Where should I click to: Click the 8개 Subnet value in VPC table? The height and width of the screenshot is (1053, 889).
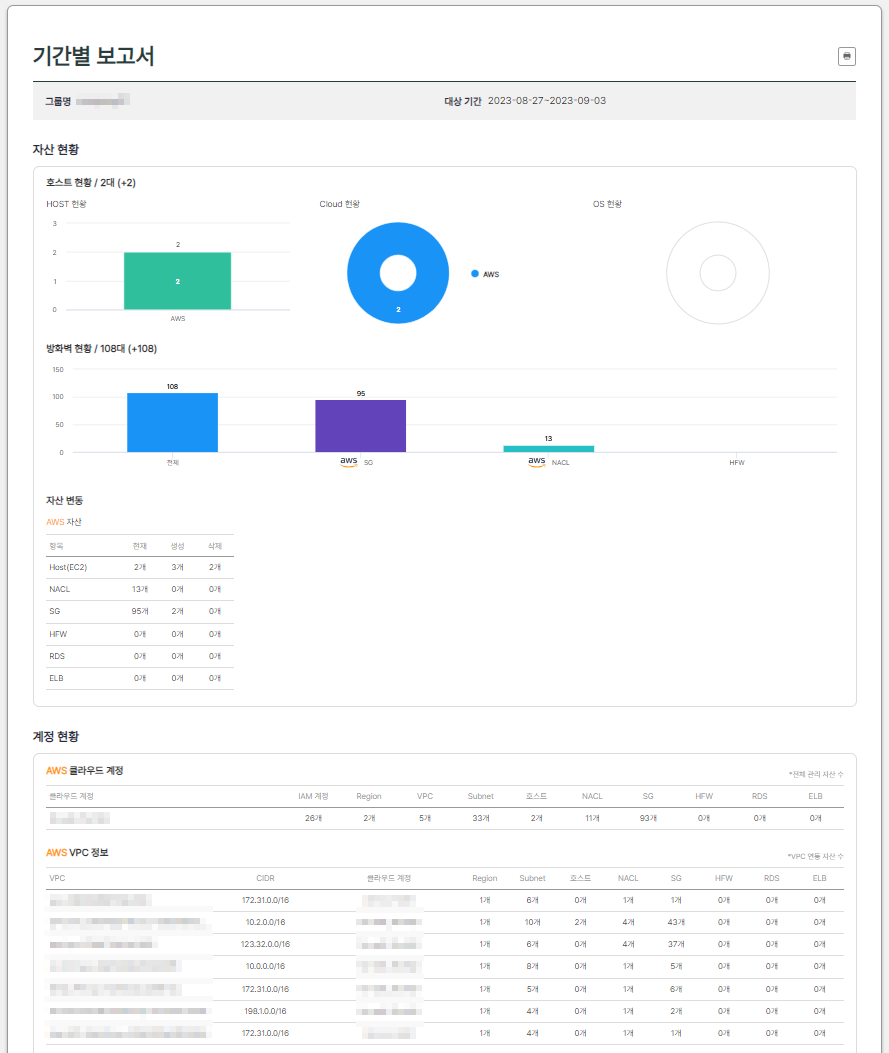tap(532, 966)
